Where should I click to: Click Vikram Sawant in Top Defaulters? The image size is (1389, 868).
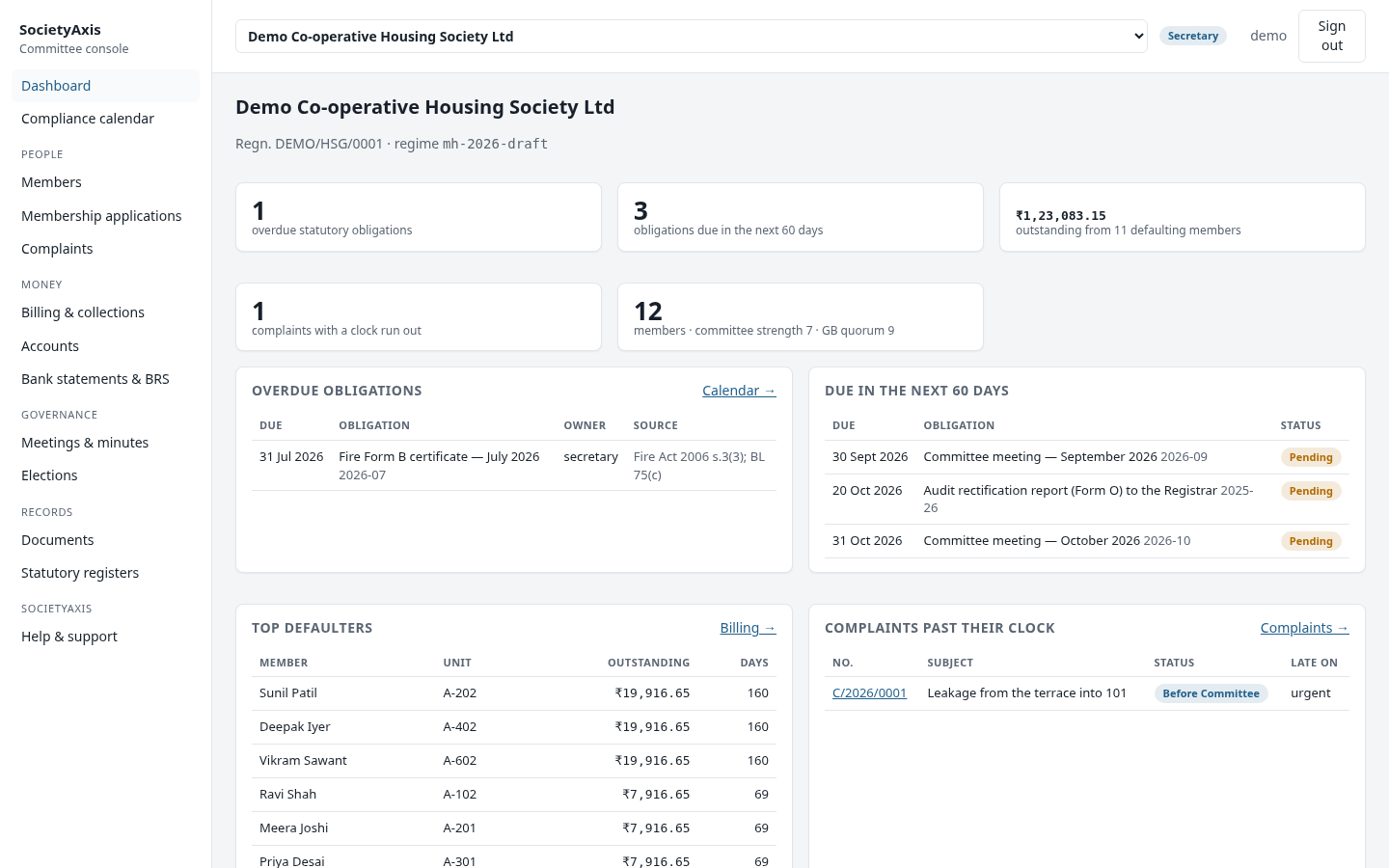[x=303, y=761]
